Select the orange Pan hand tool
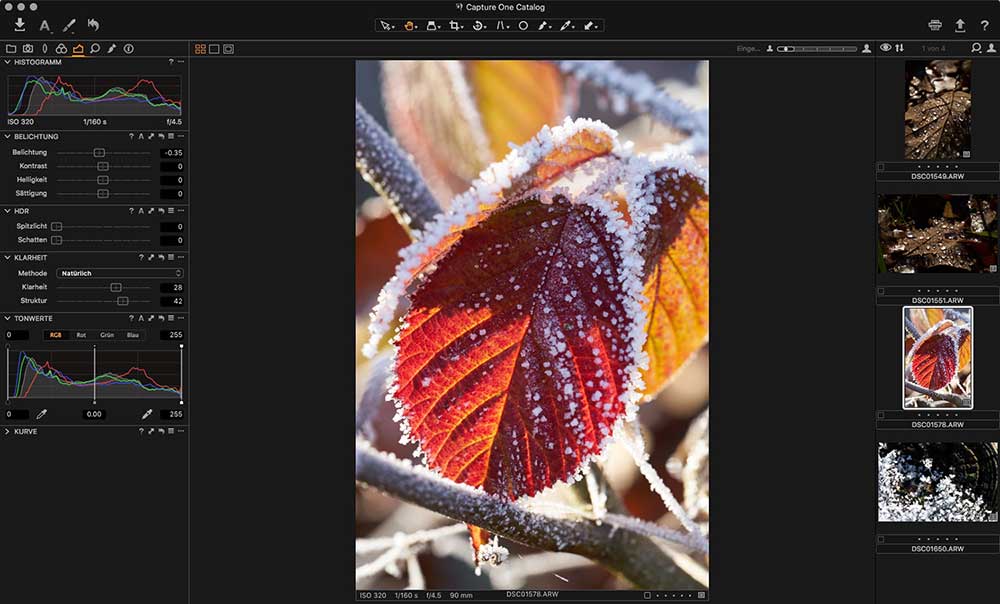The height and width of the screenshot is (604, 1000). pyautogui.click(x=409, y=26)
